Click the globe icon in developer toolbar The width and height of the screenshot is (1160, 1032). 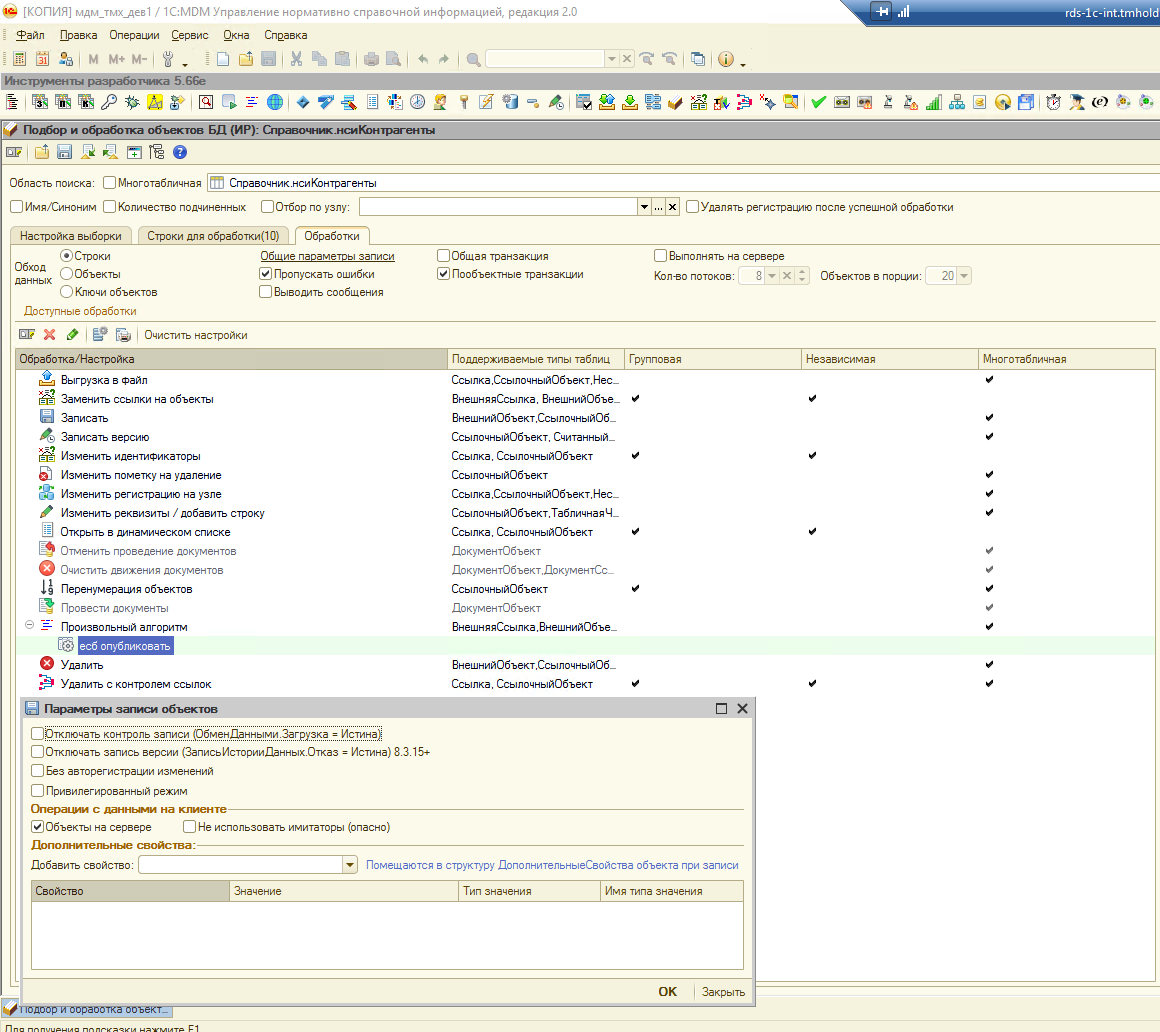tap(274, 102)
